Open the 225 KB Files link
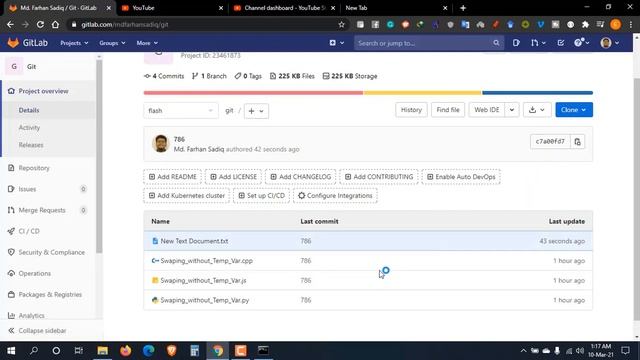The image size is (640, 360). click(292, 76)
